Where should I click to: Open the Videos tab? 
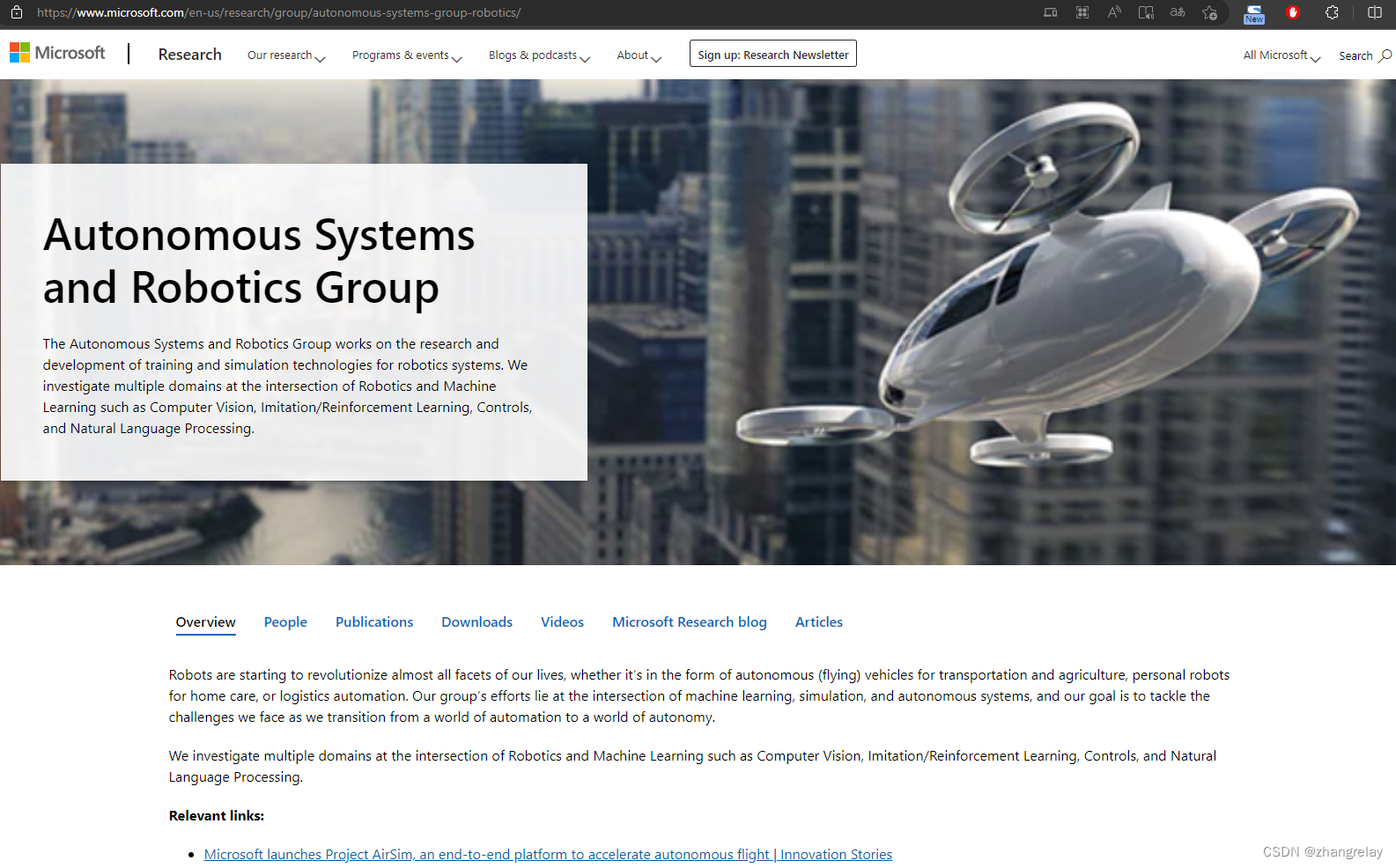562,622
